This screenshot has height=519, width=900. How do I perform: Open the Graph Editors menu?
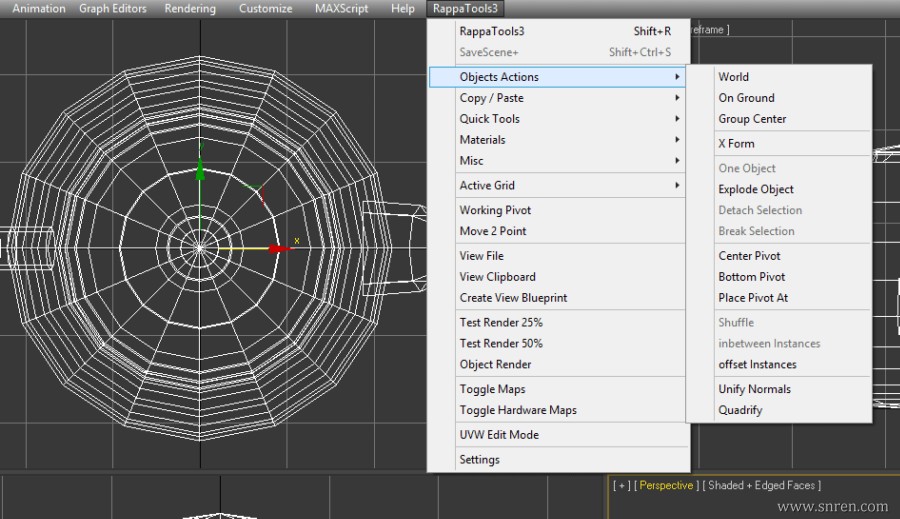tap(113, 8)
